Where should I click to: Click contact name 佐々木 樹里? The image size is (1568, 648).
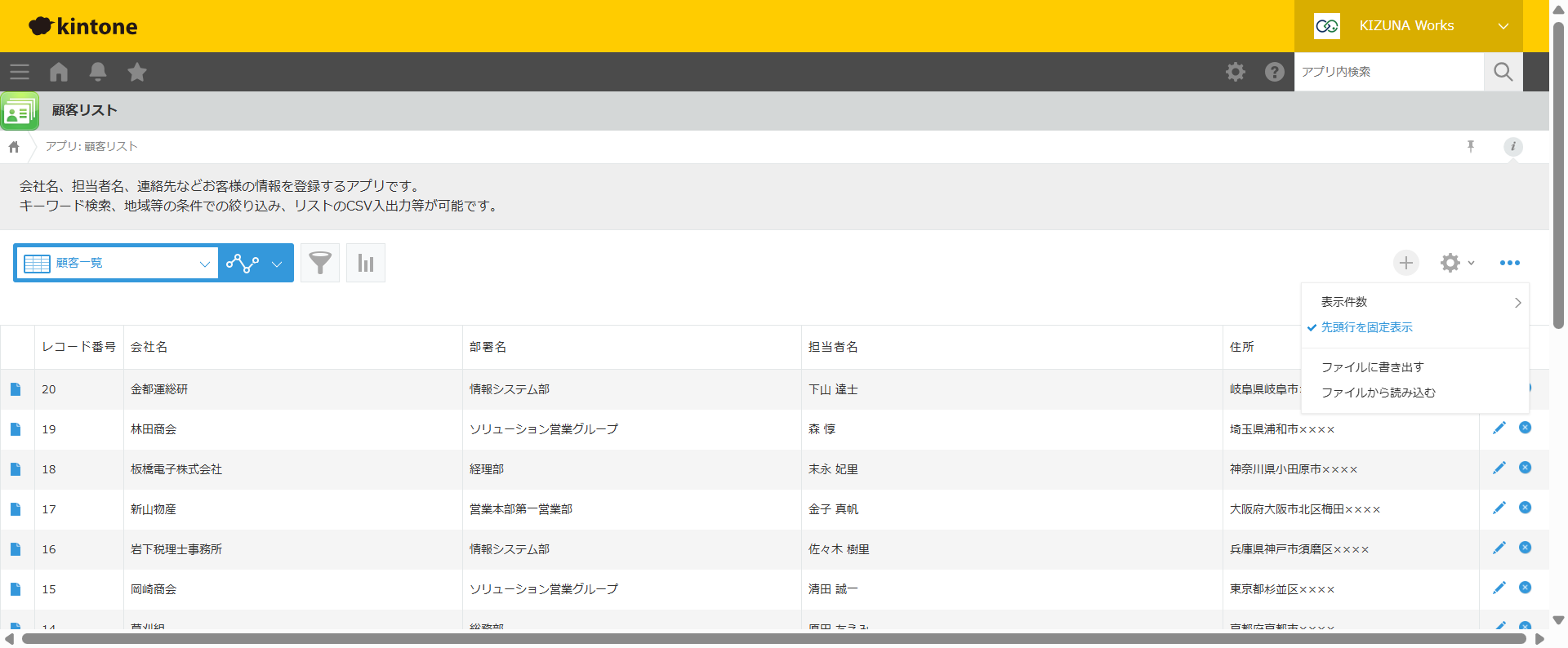coord(839,549)
